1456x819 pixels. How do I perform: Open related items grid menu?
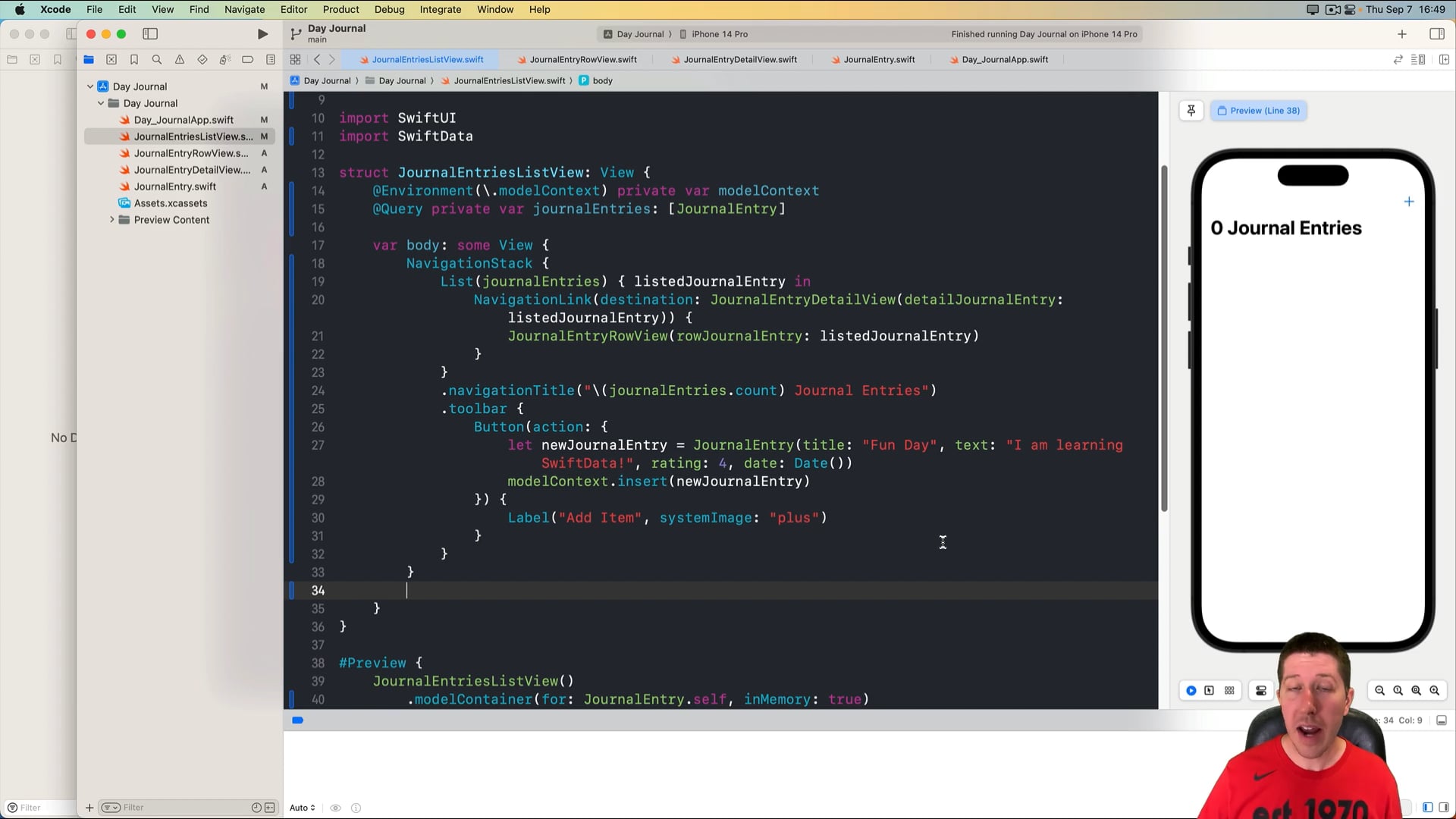pos(296,60)
